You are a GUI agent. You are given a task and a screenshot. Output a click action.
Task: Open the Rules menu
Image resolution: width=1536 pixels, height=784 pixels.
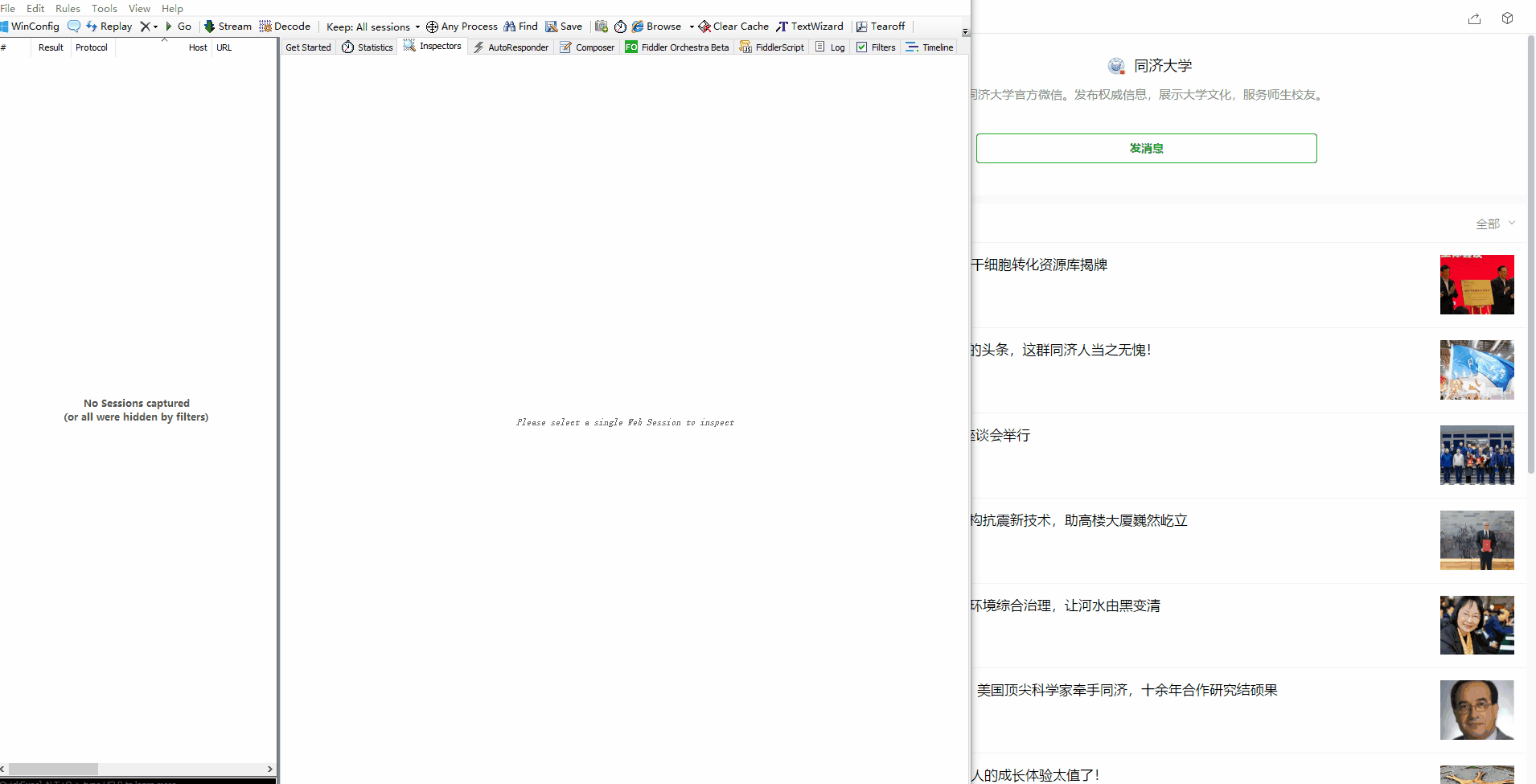(68, 8)
